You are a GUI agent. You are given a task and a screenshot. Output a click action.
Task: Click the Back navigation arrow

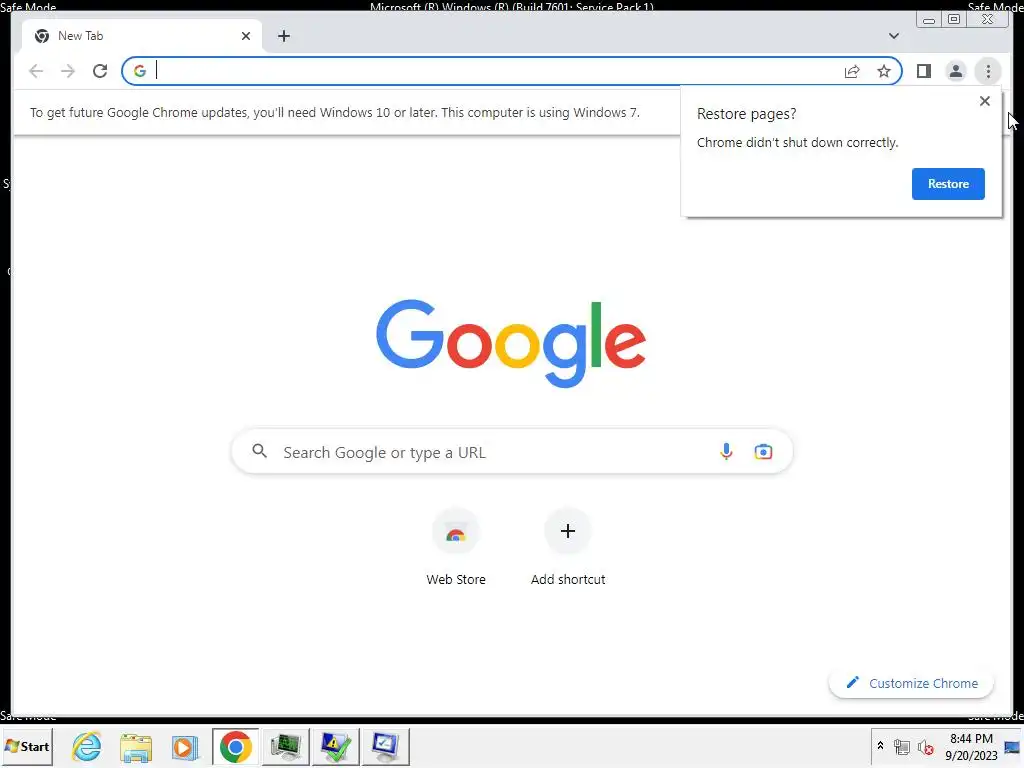click(36, 71)
